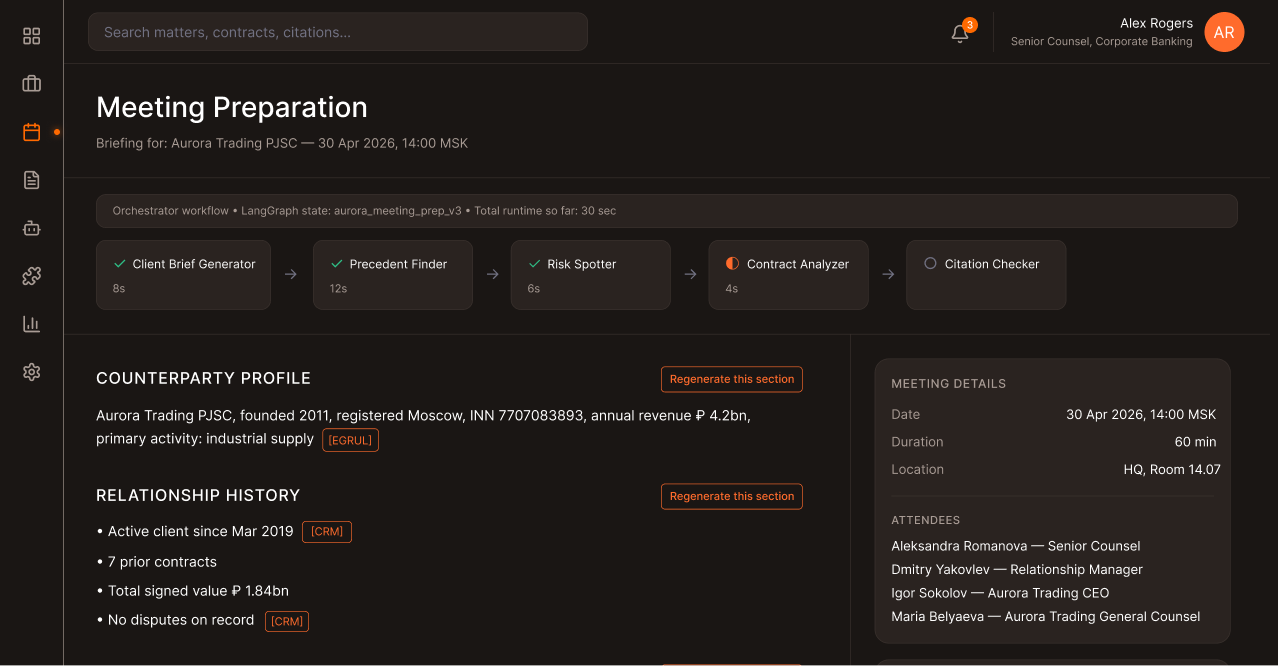This screenshot has width=1278, height=666.
Task: Regenerate the Counterparty Profile section
Action: 732,380
